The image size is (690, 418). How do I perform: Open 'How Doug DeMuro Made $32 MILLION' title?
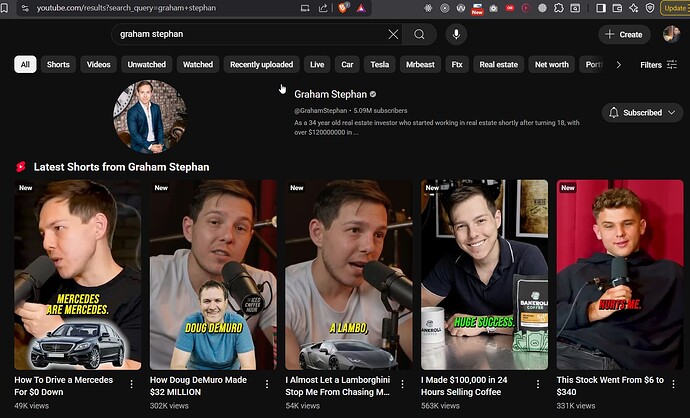point(198,386)
